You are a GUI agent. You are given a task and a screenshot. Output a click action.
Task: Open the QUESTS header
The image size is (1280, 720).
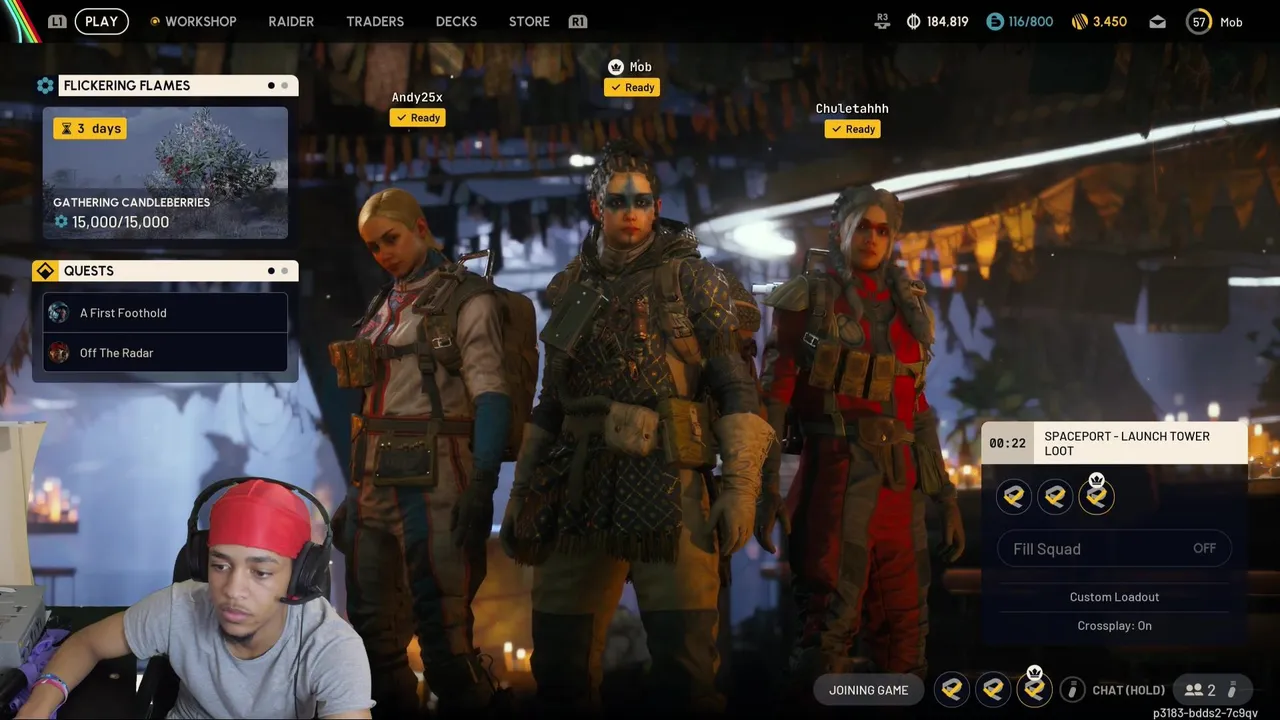178,271
